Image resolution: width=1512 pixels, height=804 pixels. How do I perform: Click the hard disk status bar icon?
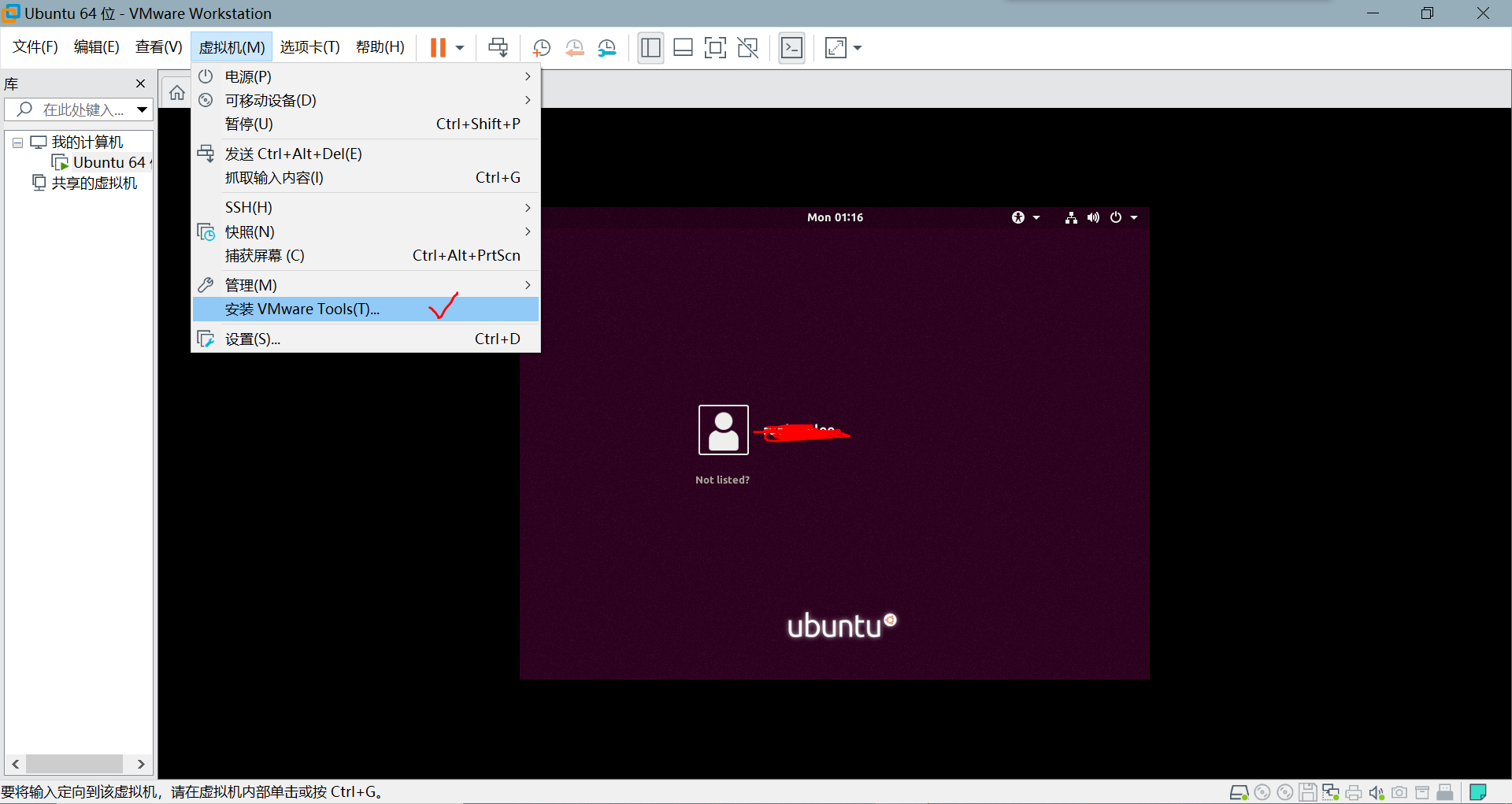[x=1239, y=792]
